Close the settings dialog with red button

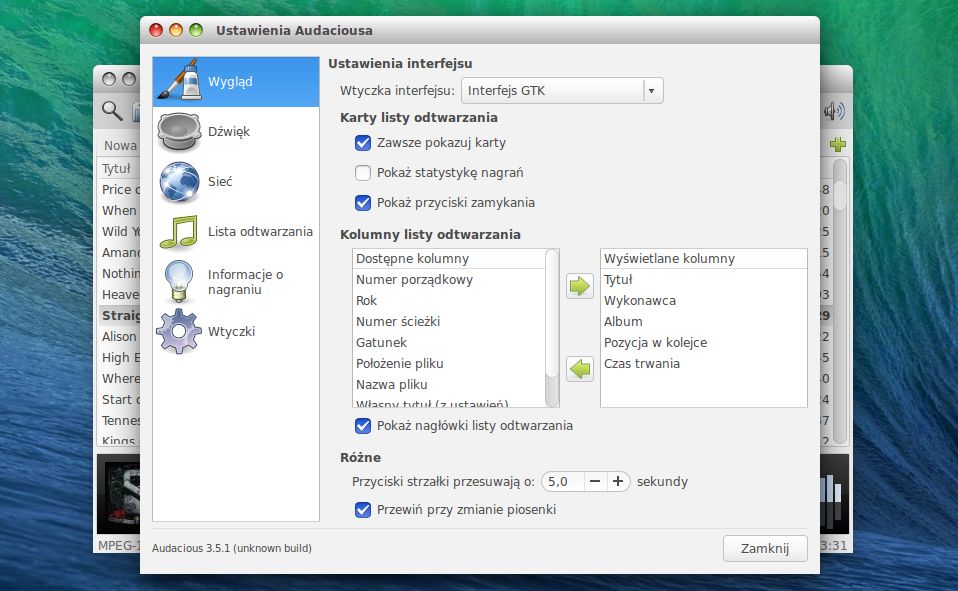(x=156, y=30)
